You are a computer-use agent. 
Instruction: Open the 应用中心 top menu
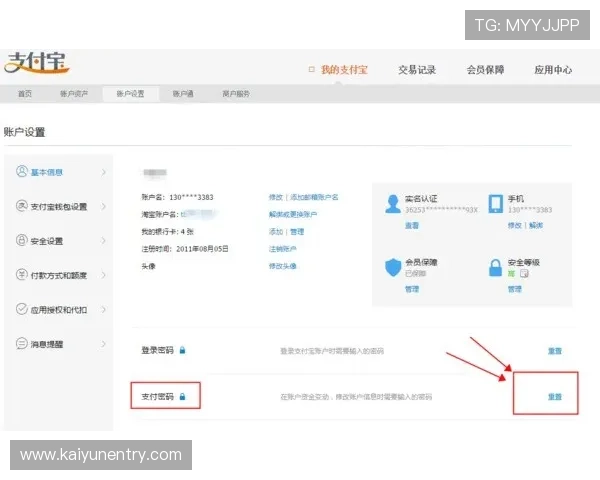553,70
